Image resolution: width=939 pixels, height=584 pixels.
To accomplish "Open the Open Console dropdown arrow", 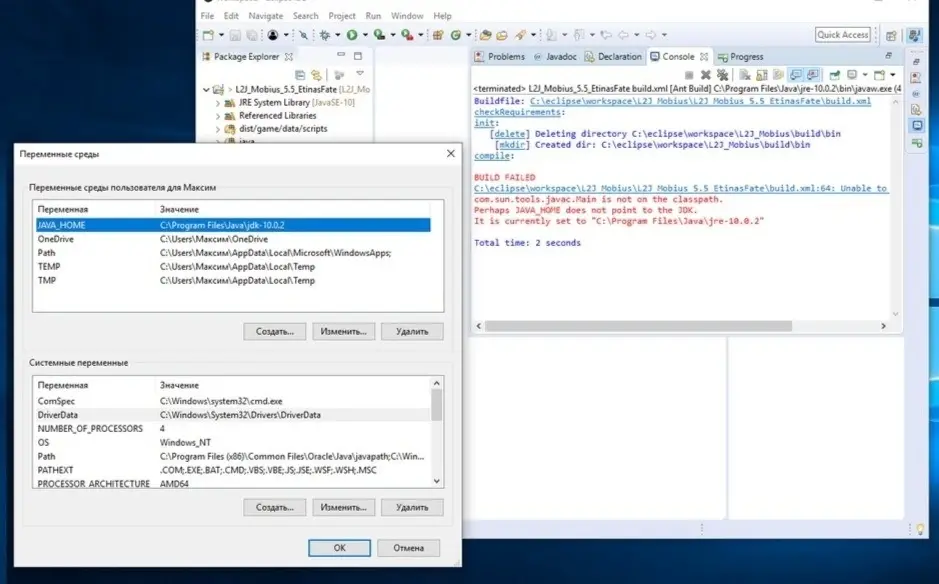I will (x=892, y=75).
